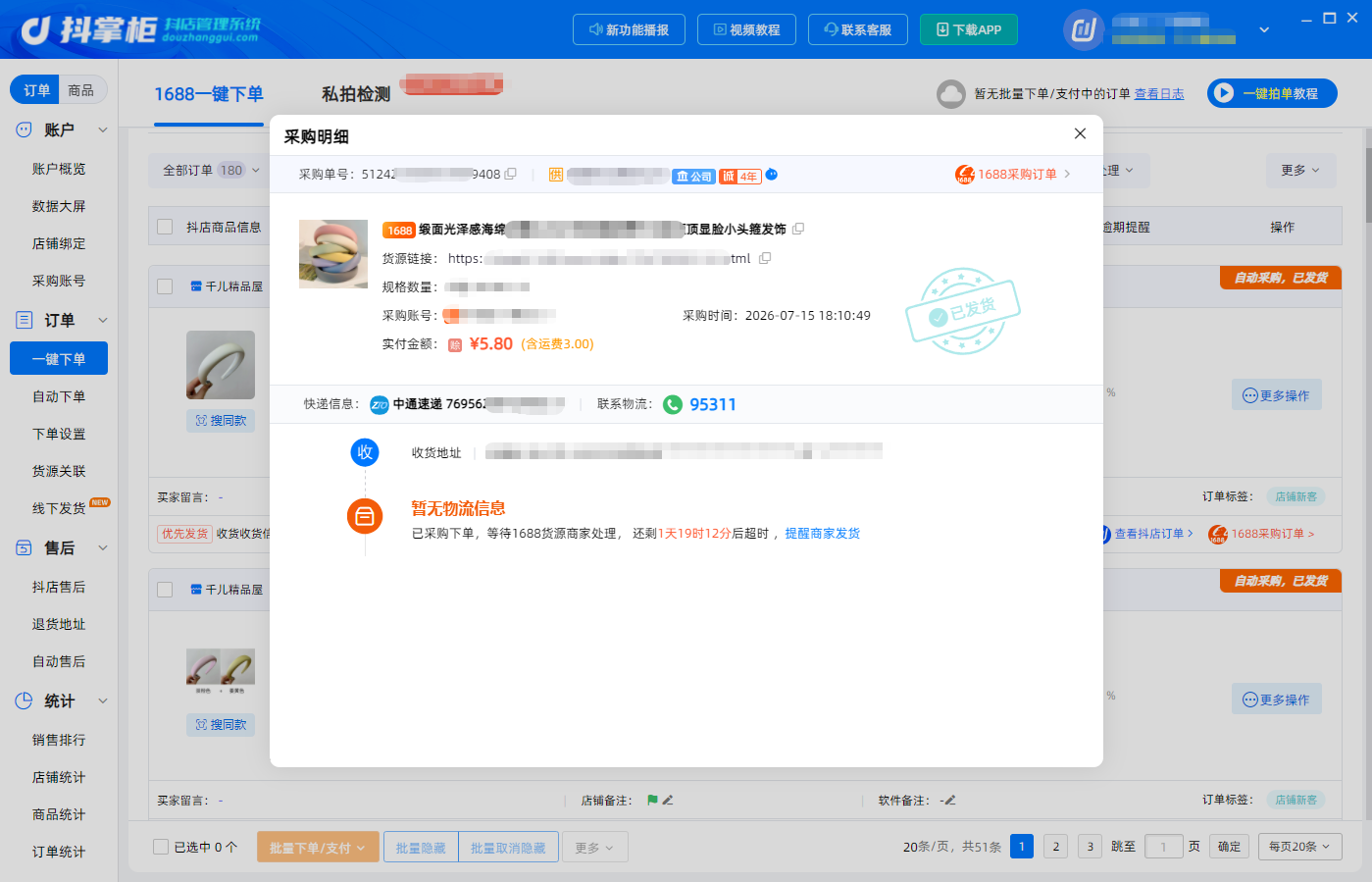Open 店铺绑定 in sidebar
Viewport: 1372px width, 882px height.
(x=59, y=243)
